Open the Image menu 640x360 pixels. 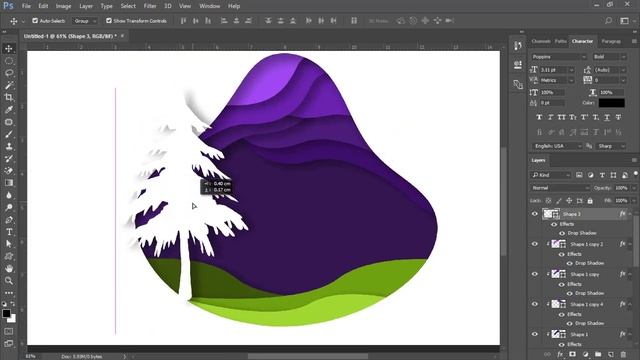pyautogui.click(x=63, y=6)
